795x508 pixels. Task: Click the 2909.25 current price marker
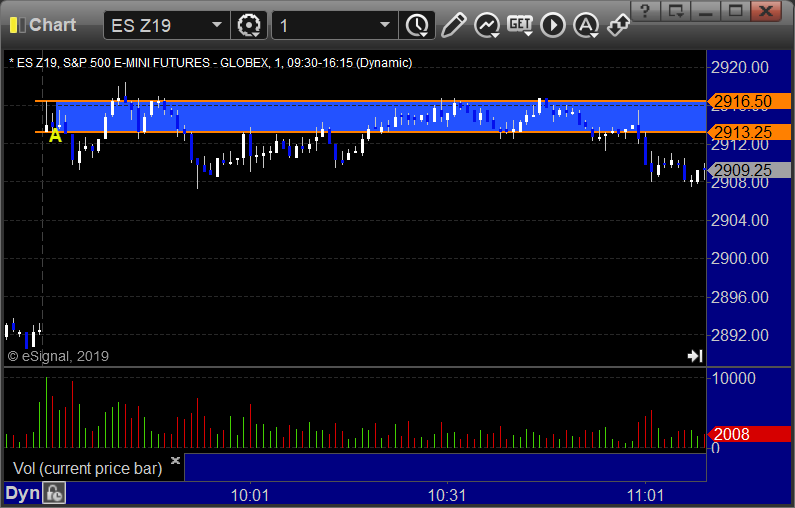(748, 170)
